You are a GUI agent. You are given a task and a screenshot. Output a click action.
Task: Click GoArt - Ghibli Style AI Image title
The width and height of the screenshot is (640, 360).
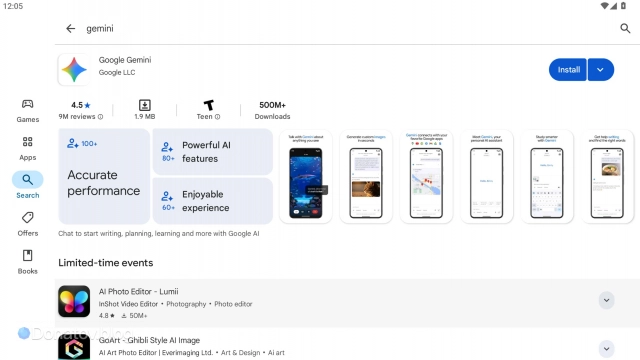click(149, 340)
